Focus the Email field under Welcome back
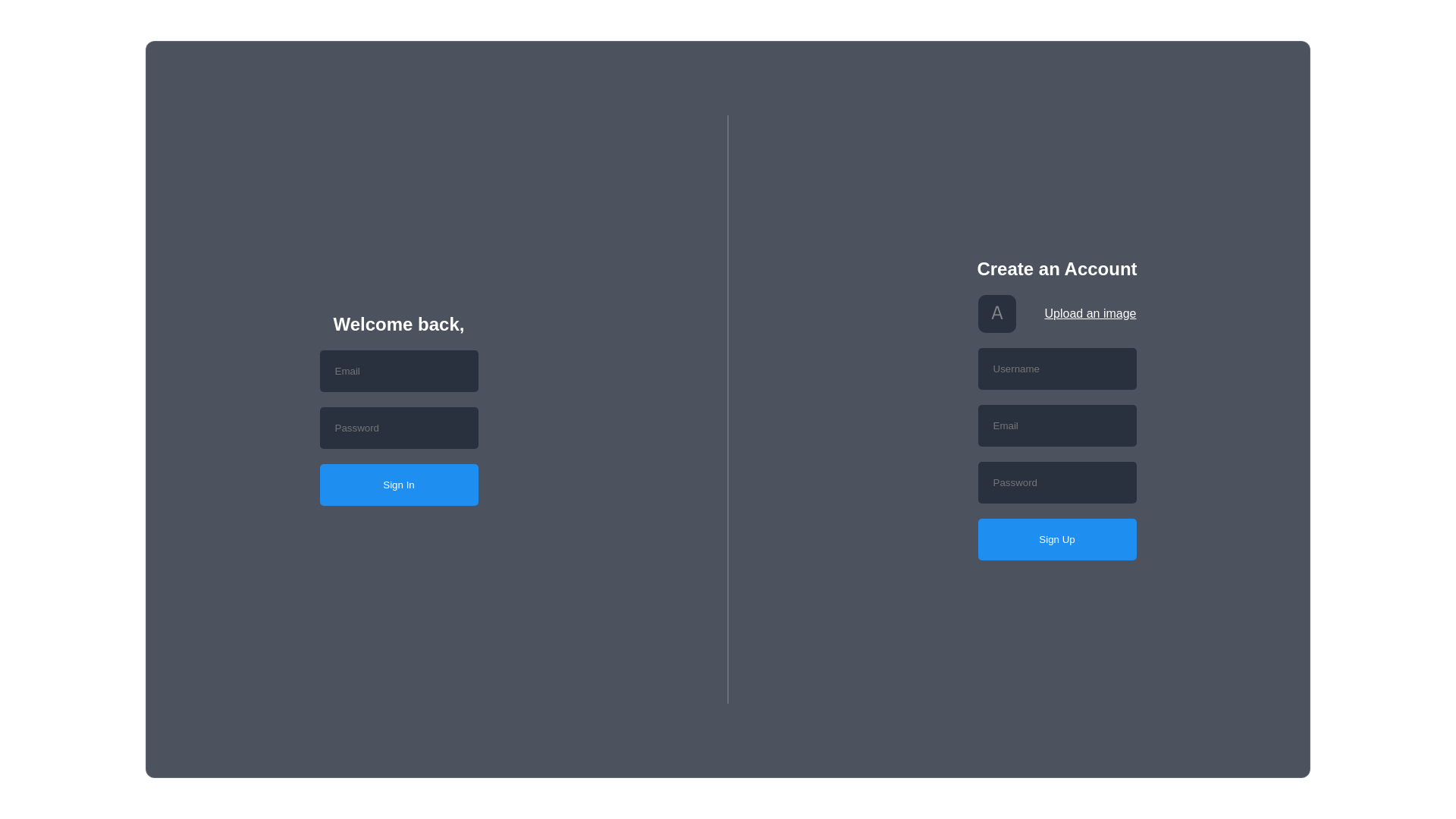The height and width of the screenshot is (819, 1456). (398, 371)
